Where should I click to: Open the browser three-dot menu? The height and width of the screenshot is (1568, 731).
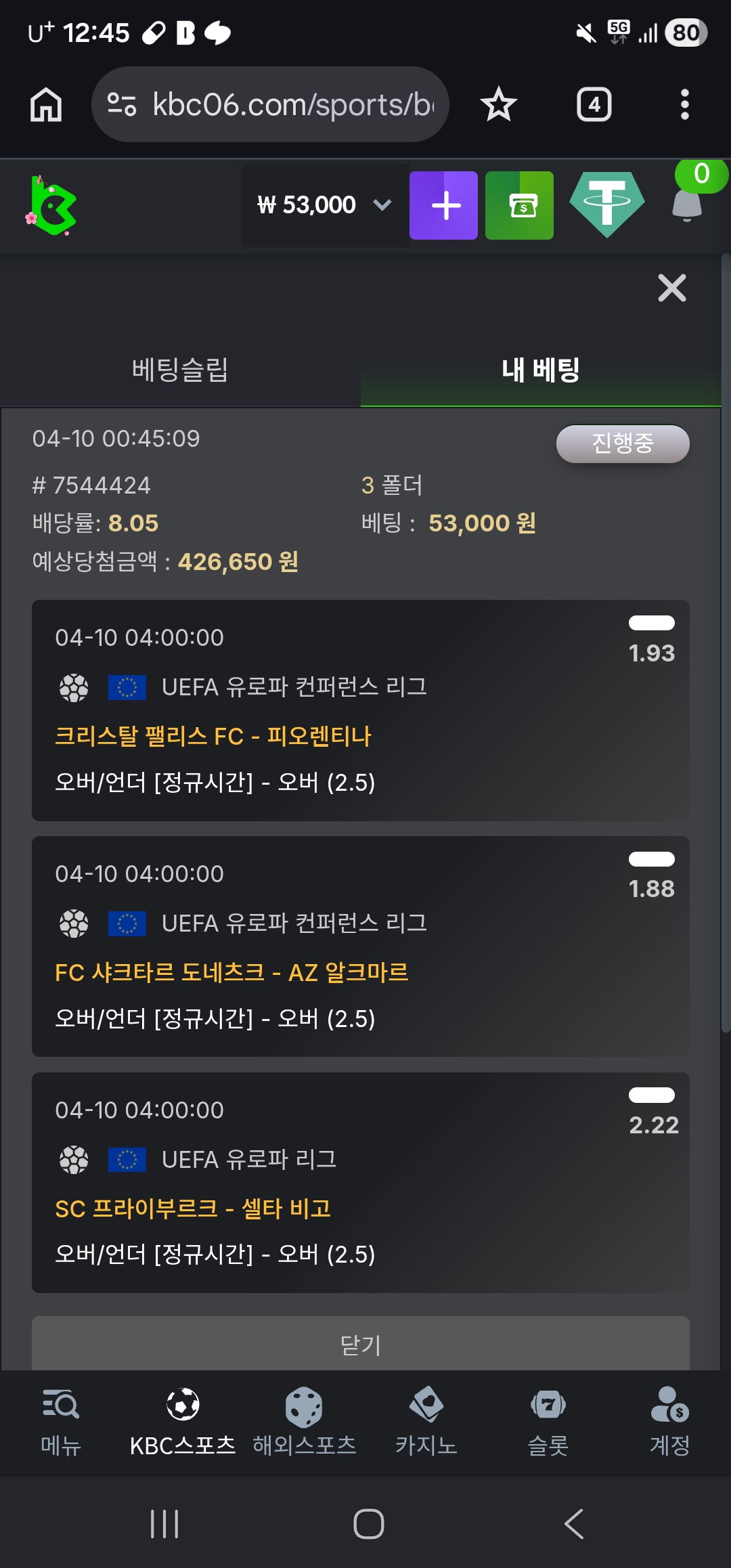pyautogui.click(x=684, y=105)
